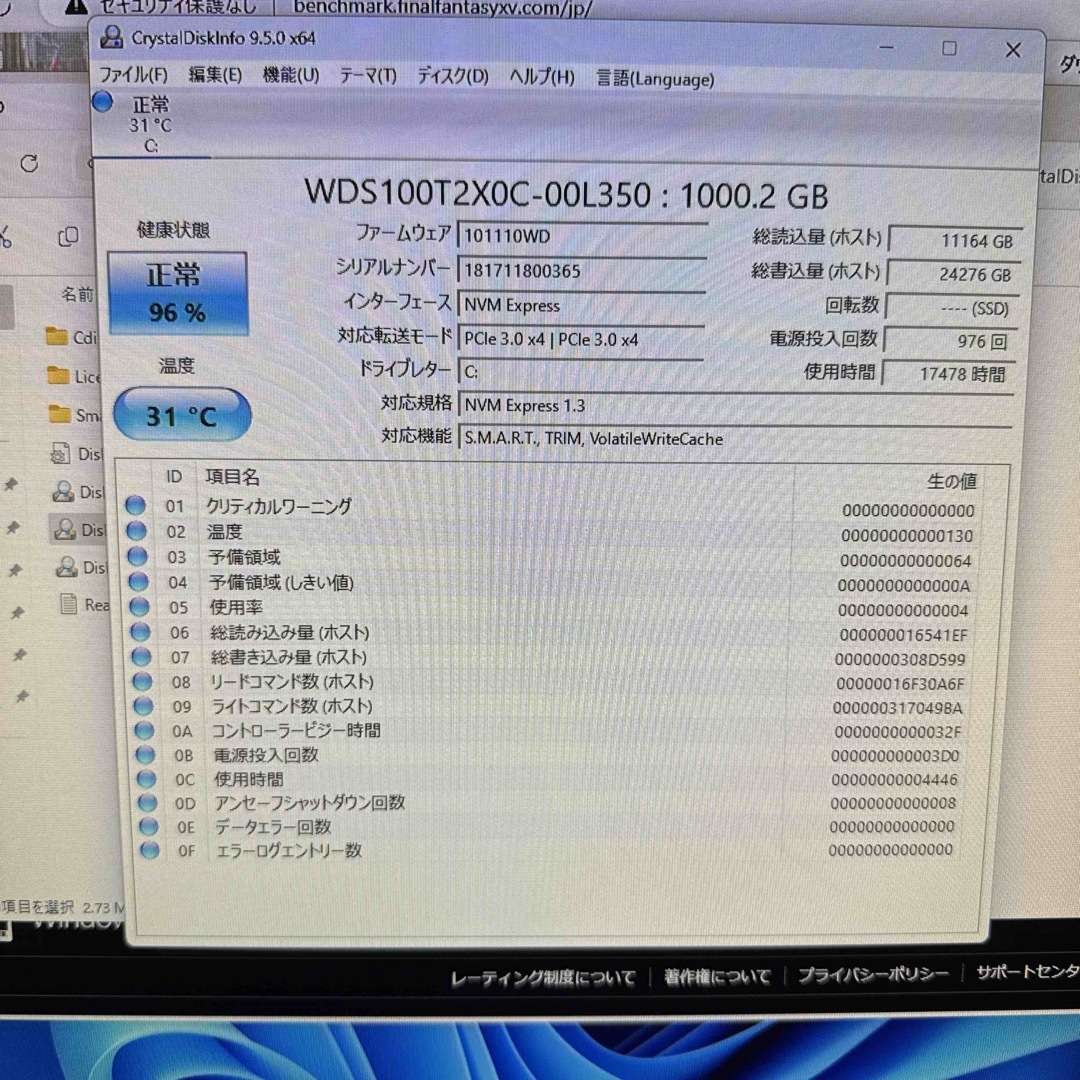Click raw value 0000000004446
Image resolution: width=1080 pixels, height=1080 pixels.
click(894, 780)
